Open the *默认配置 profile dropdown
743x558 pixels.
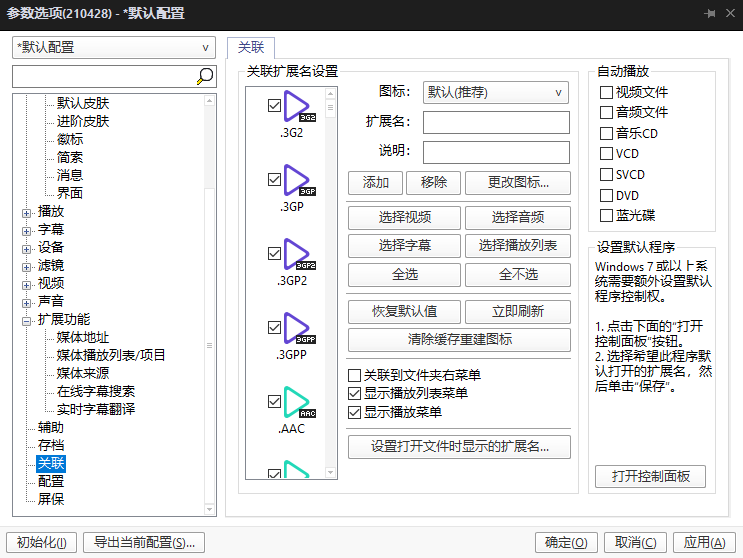click(x=114, y=47)
